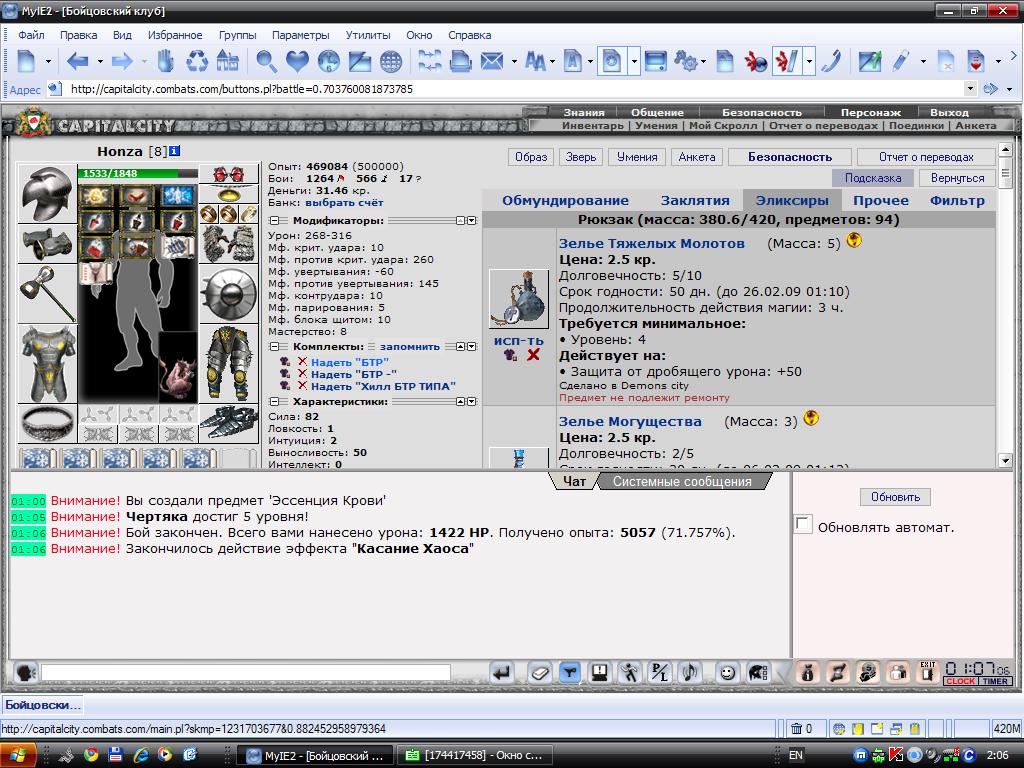Click the helmet list chat icon

coord(758,673)
